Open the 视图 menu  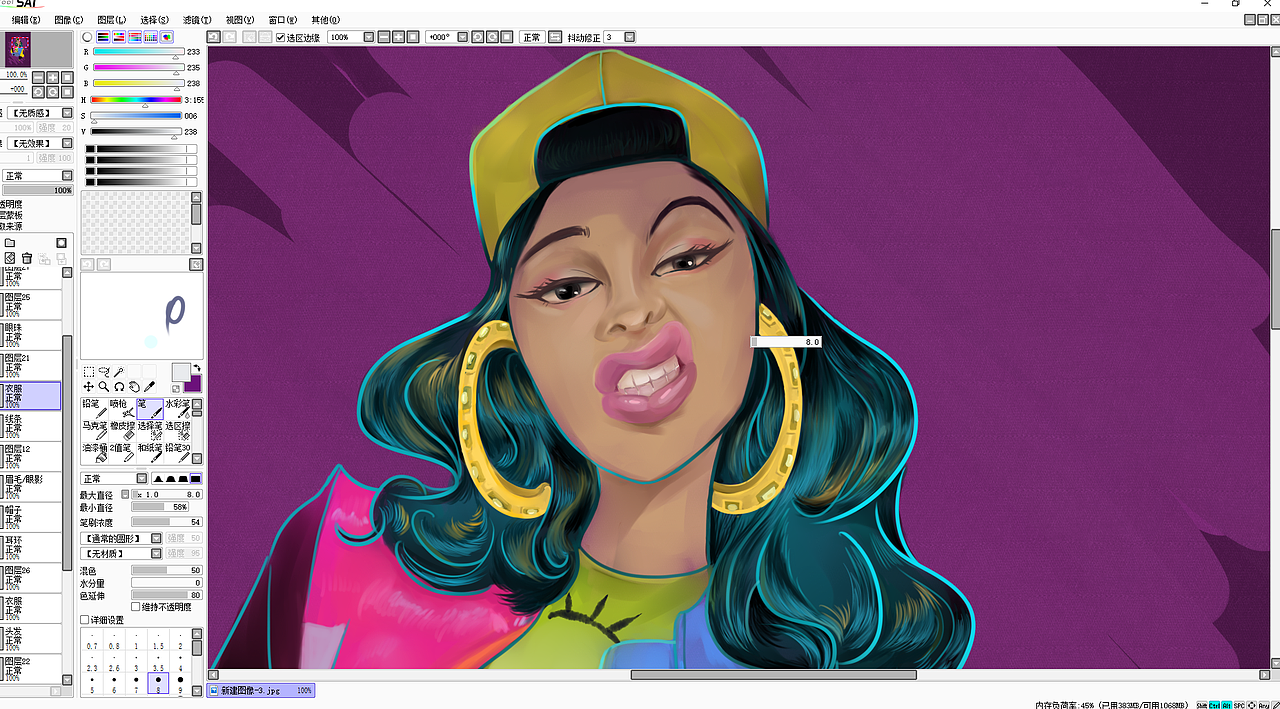tap(240, 20)
